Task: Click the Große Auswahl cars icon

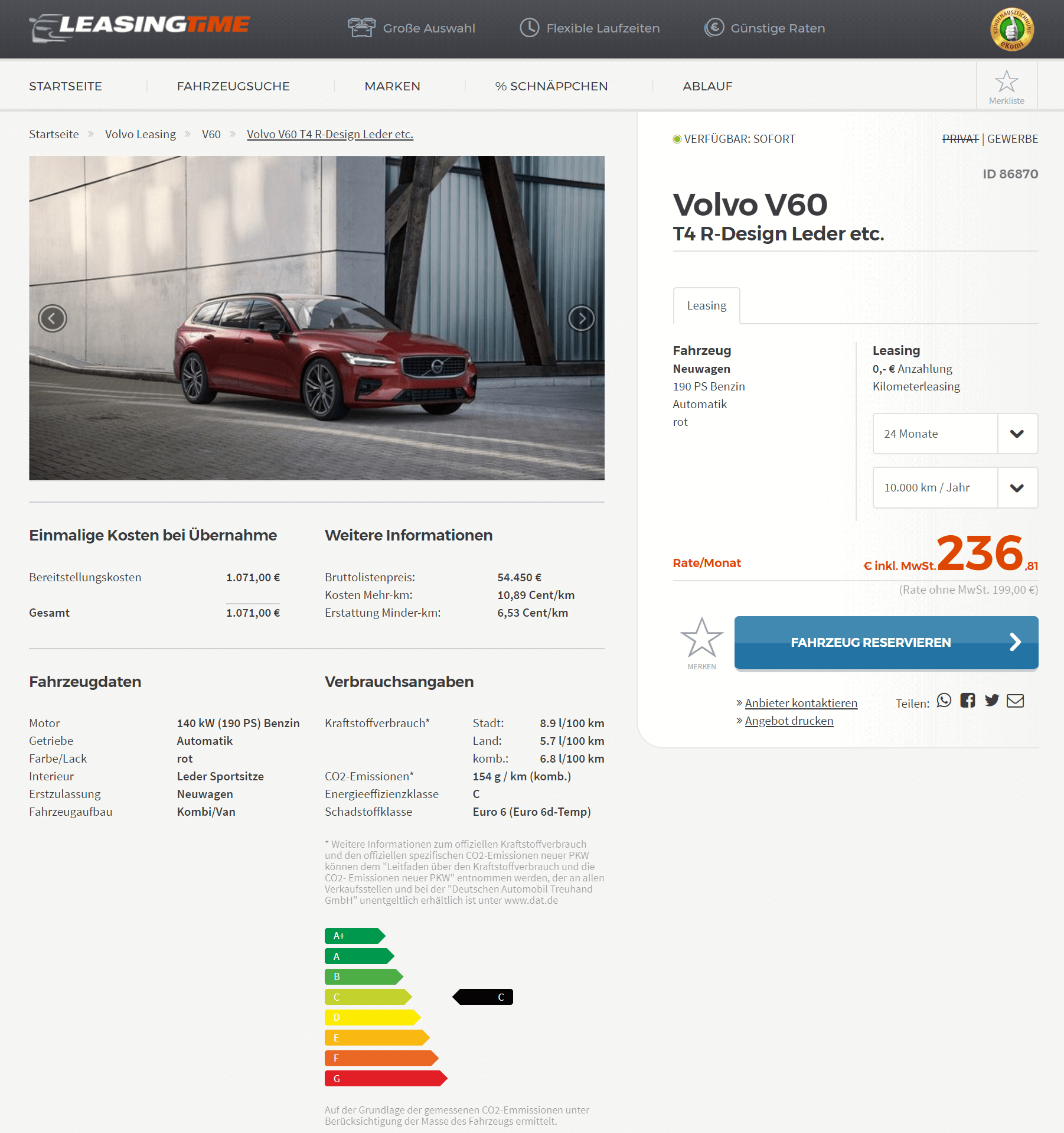Action: [x=361, y=28]
